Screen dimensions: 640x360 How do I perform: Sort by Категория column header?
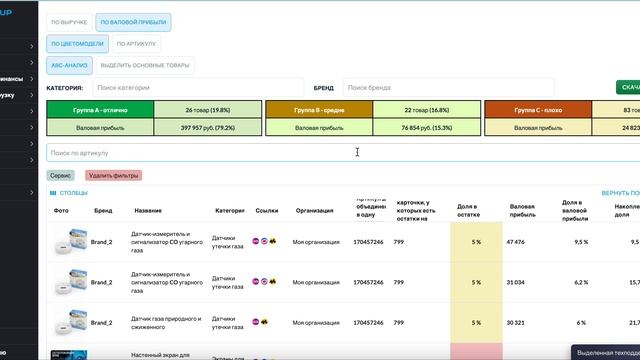[x=230, y=211]
